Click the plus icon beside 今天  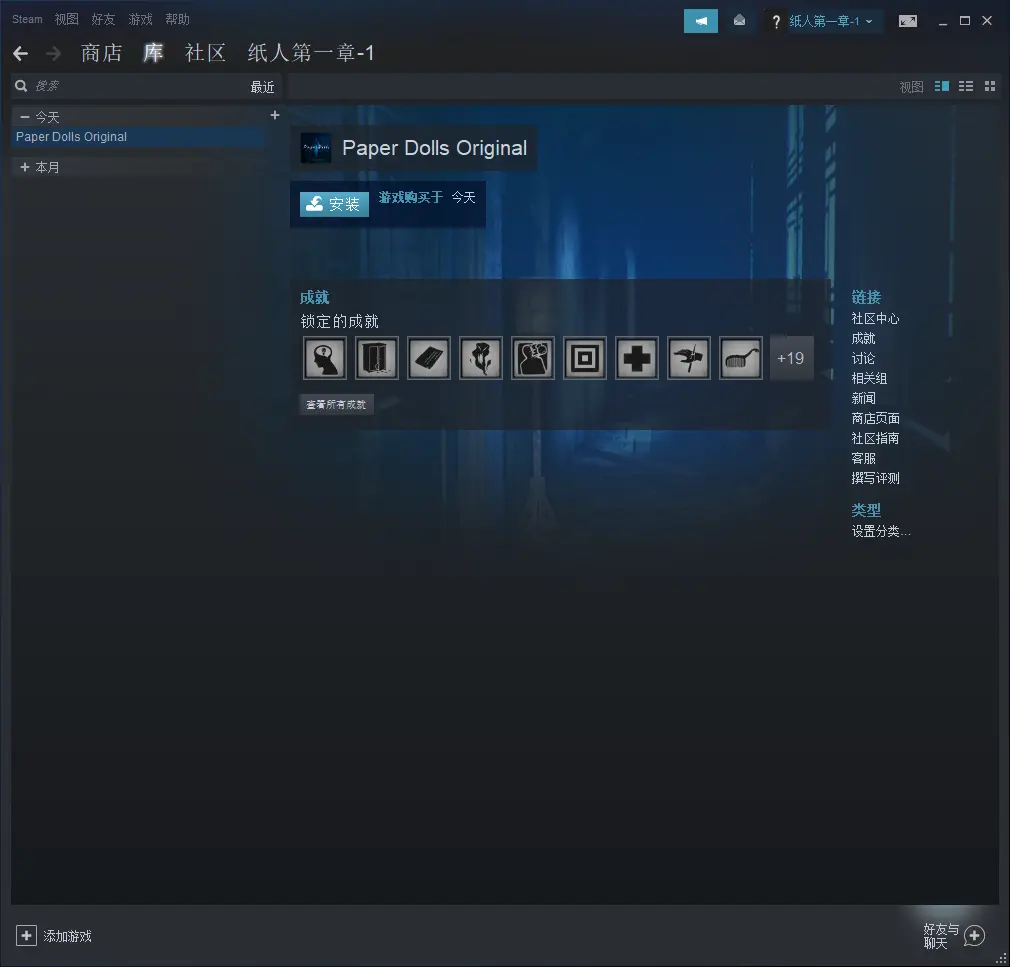coord(275,115)
